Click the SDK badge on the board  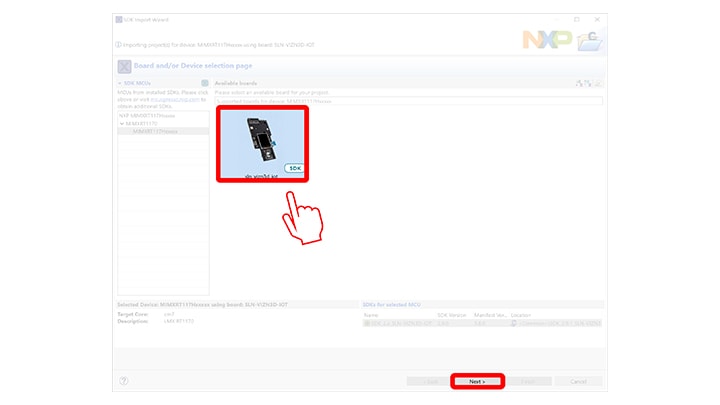(293, 168)
